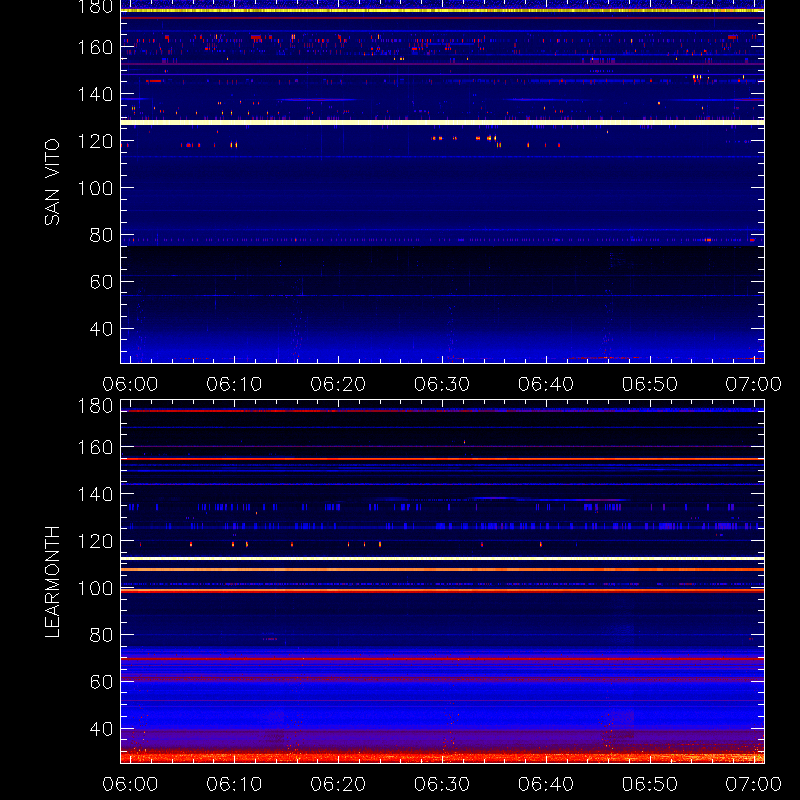
Task: Click the 06:00 time label under the Learmonth plot
Action: tap(130, 784)
